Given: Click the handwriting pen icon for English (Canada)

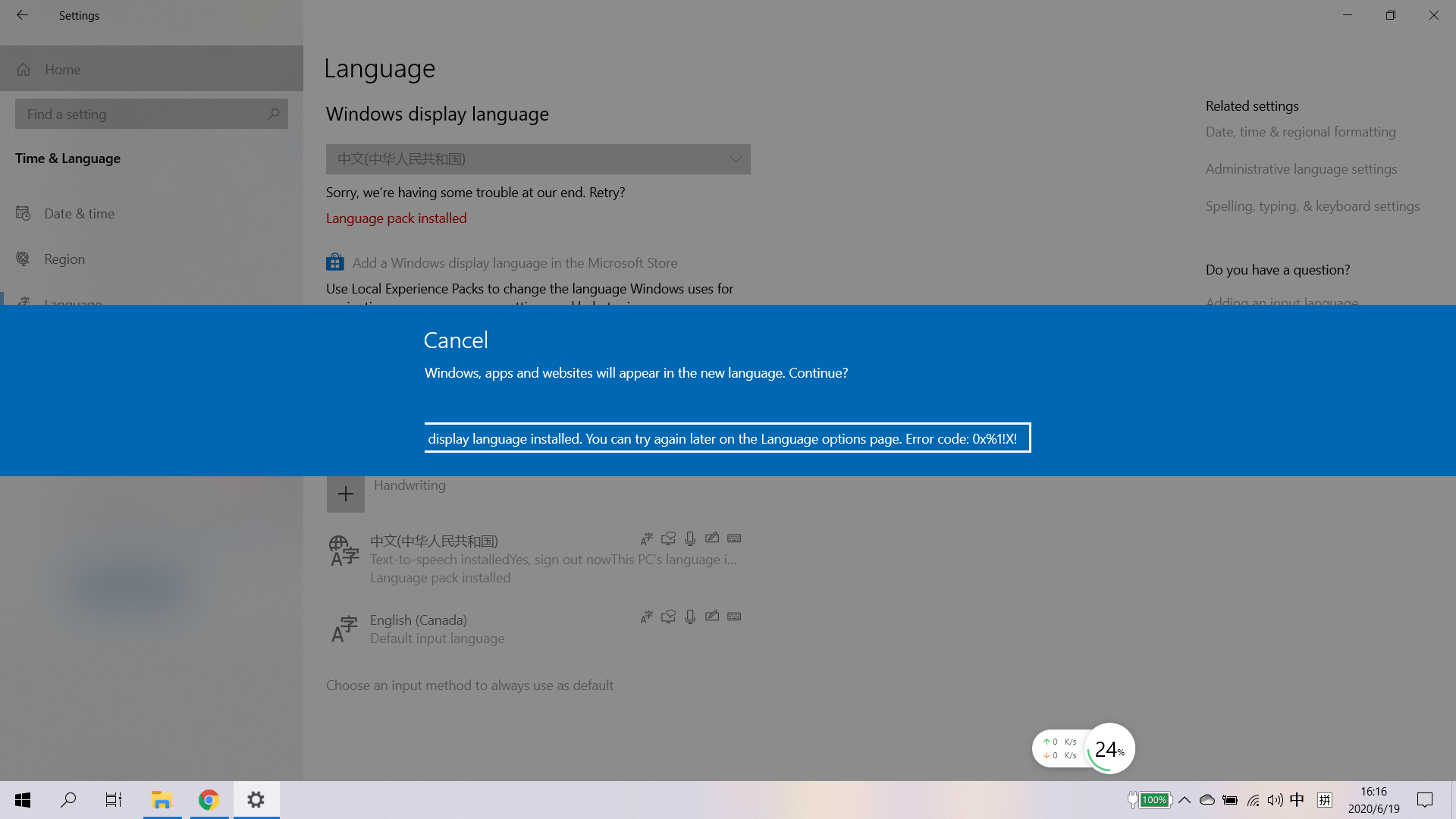Looking at the screenshot, I should point(712,616).
